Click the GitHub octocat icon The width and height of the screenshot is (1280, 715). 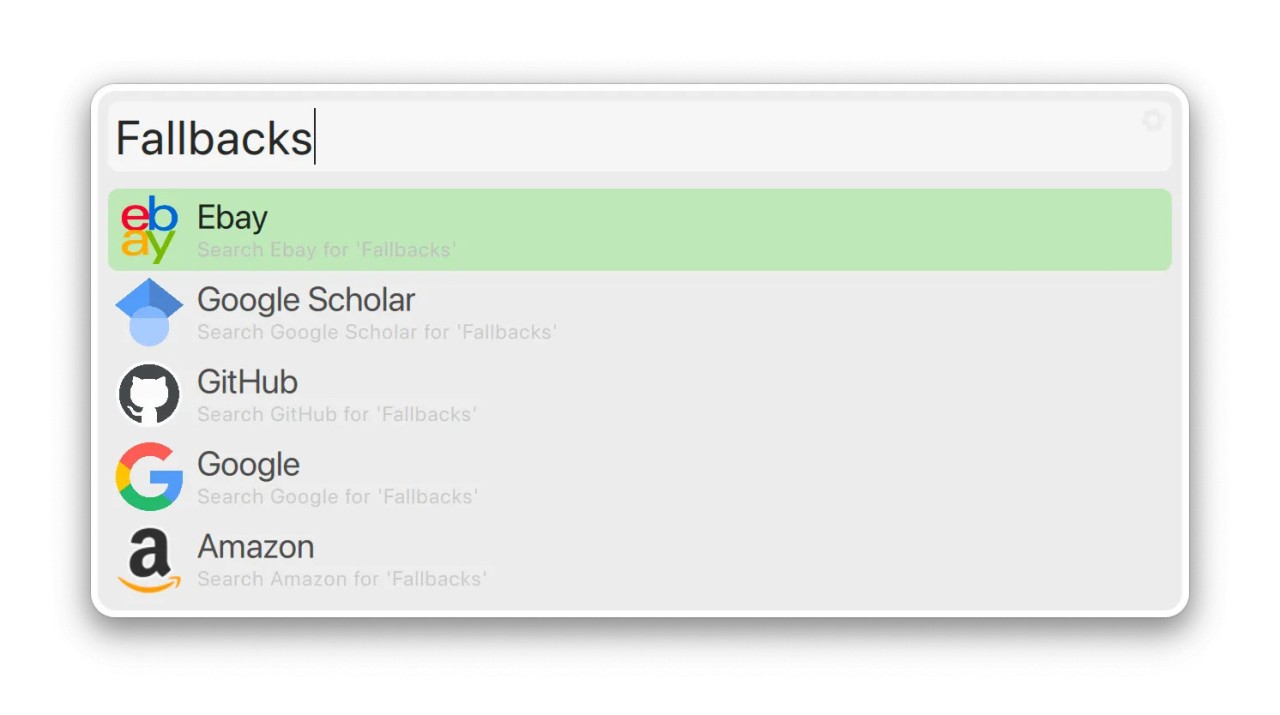[x=149, y=394]
